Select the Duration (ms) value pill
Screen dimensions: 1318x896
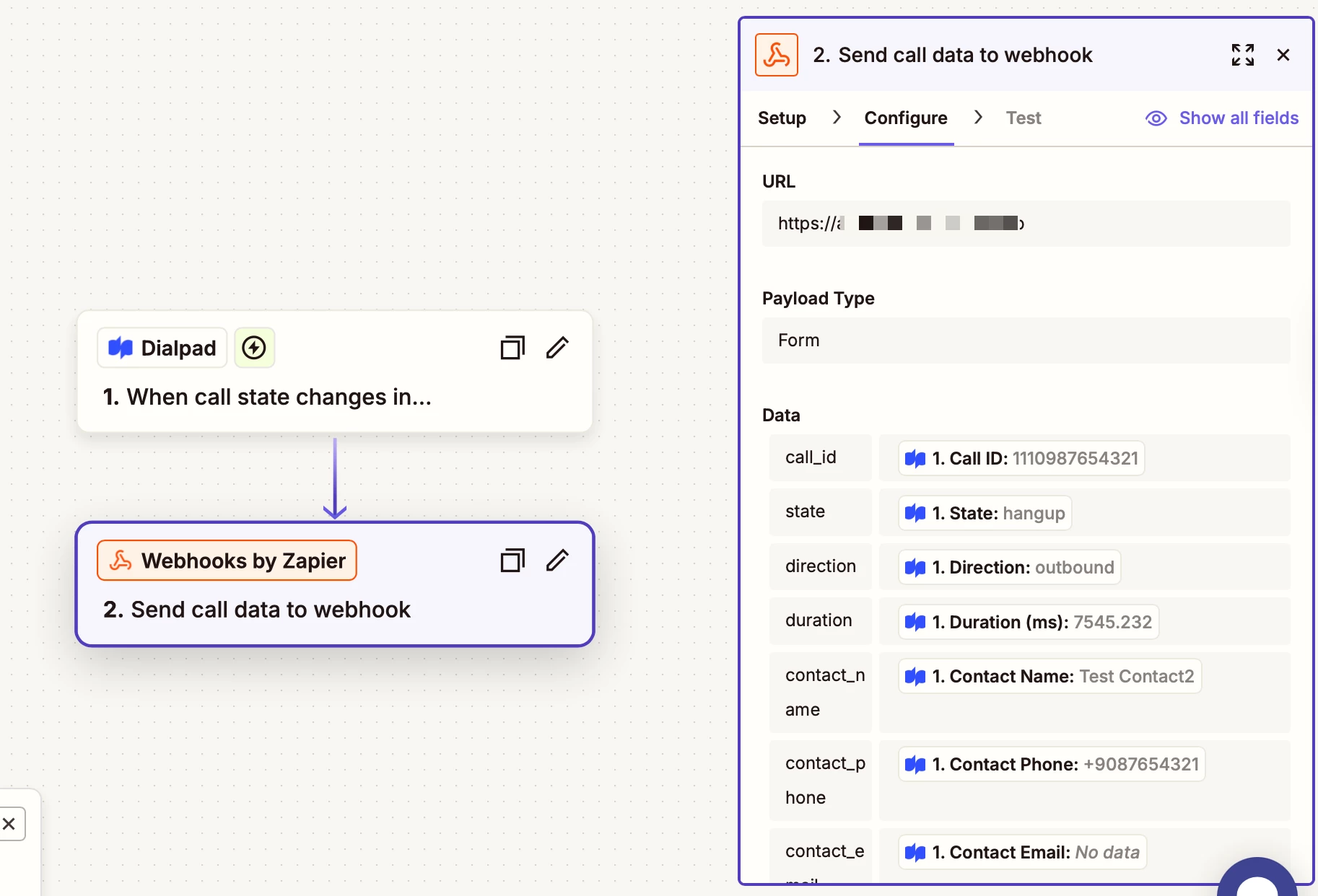1029,622
